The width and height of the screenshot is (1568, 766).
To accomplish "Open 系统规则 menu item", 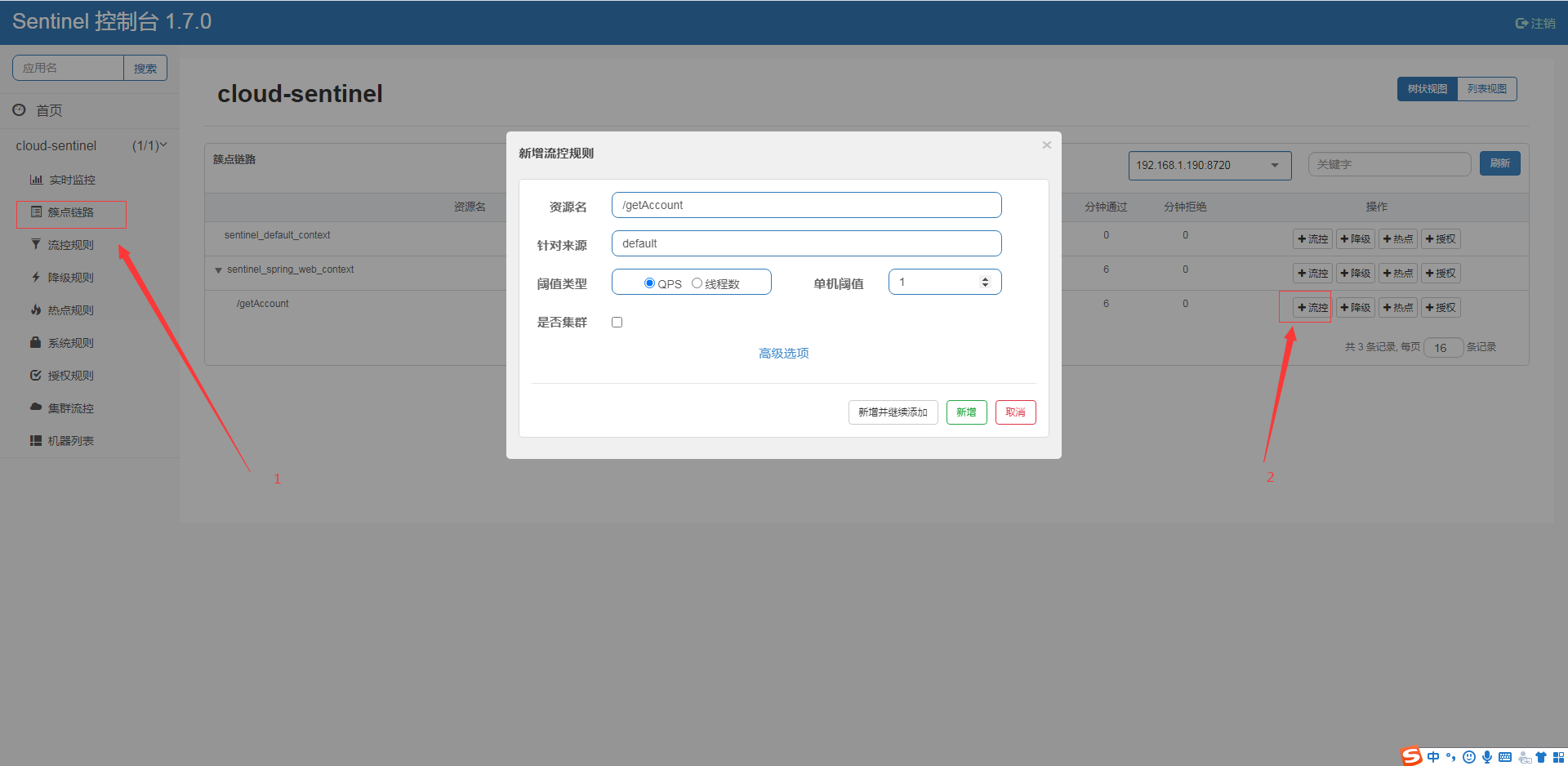I will pyautogui.click(x=70, y=343).
